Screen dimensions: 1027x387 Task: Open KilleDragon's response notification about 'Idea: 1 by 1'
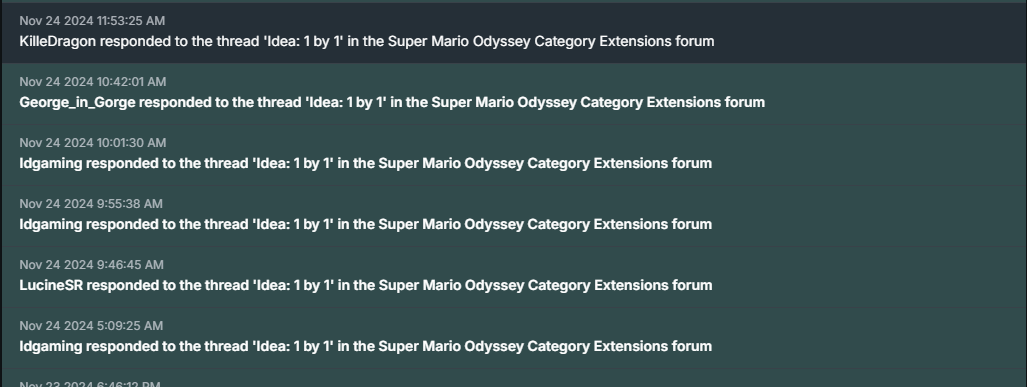514,33
